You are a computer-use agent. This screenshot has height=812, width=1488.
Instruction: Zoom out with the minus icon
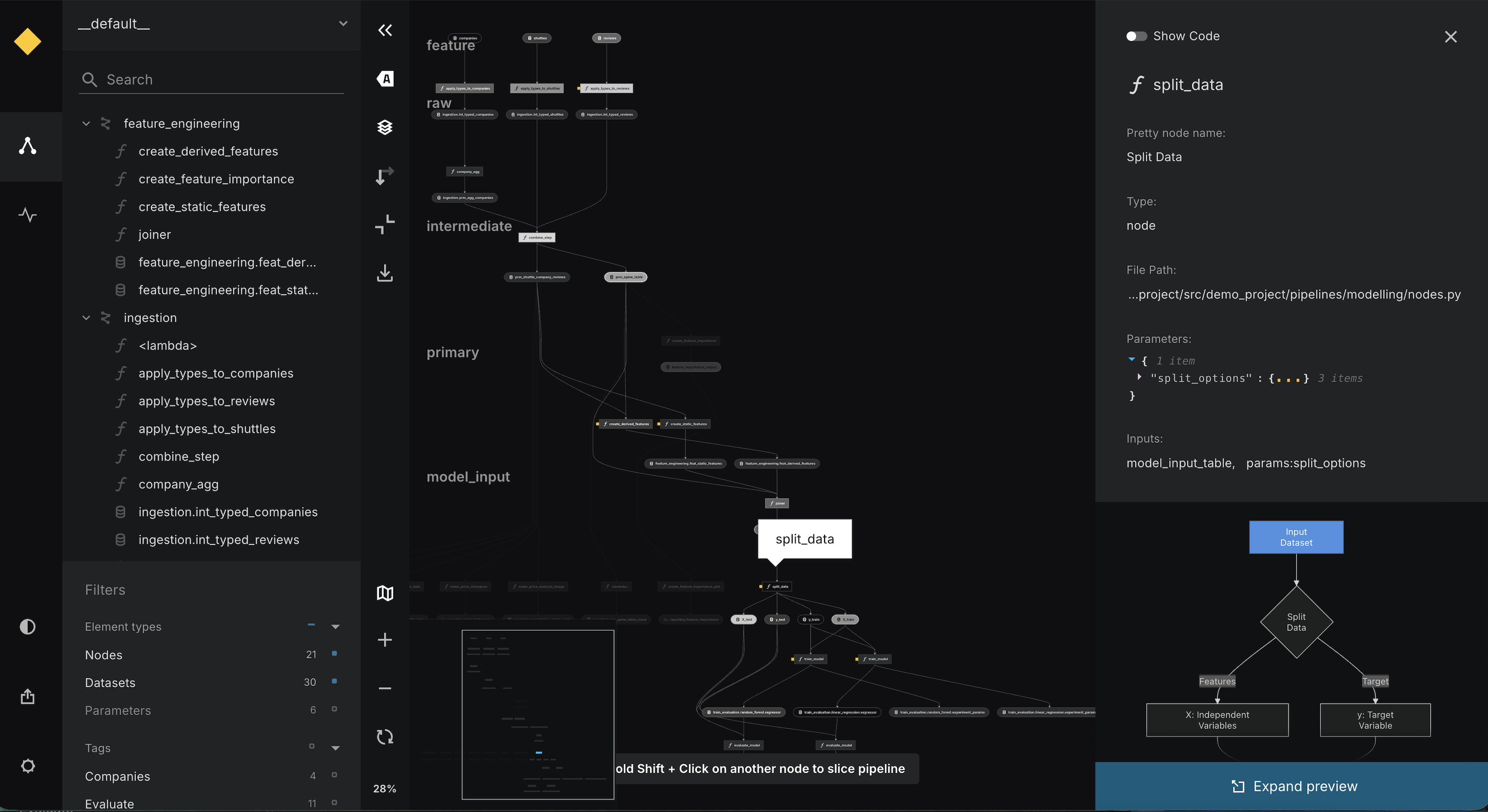tap(385, 688)
